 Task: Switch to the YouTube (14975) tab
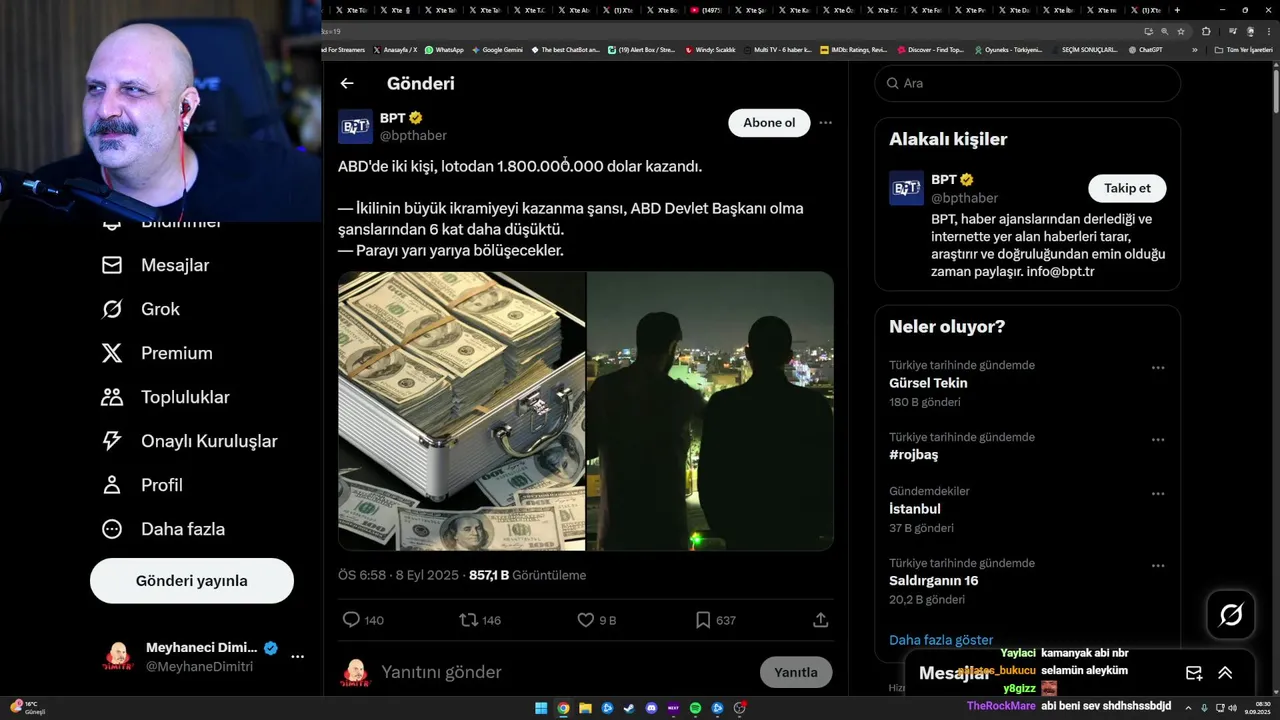707,10
